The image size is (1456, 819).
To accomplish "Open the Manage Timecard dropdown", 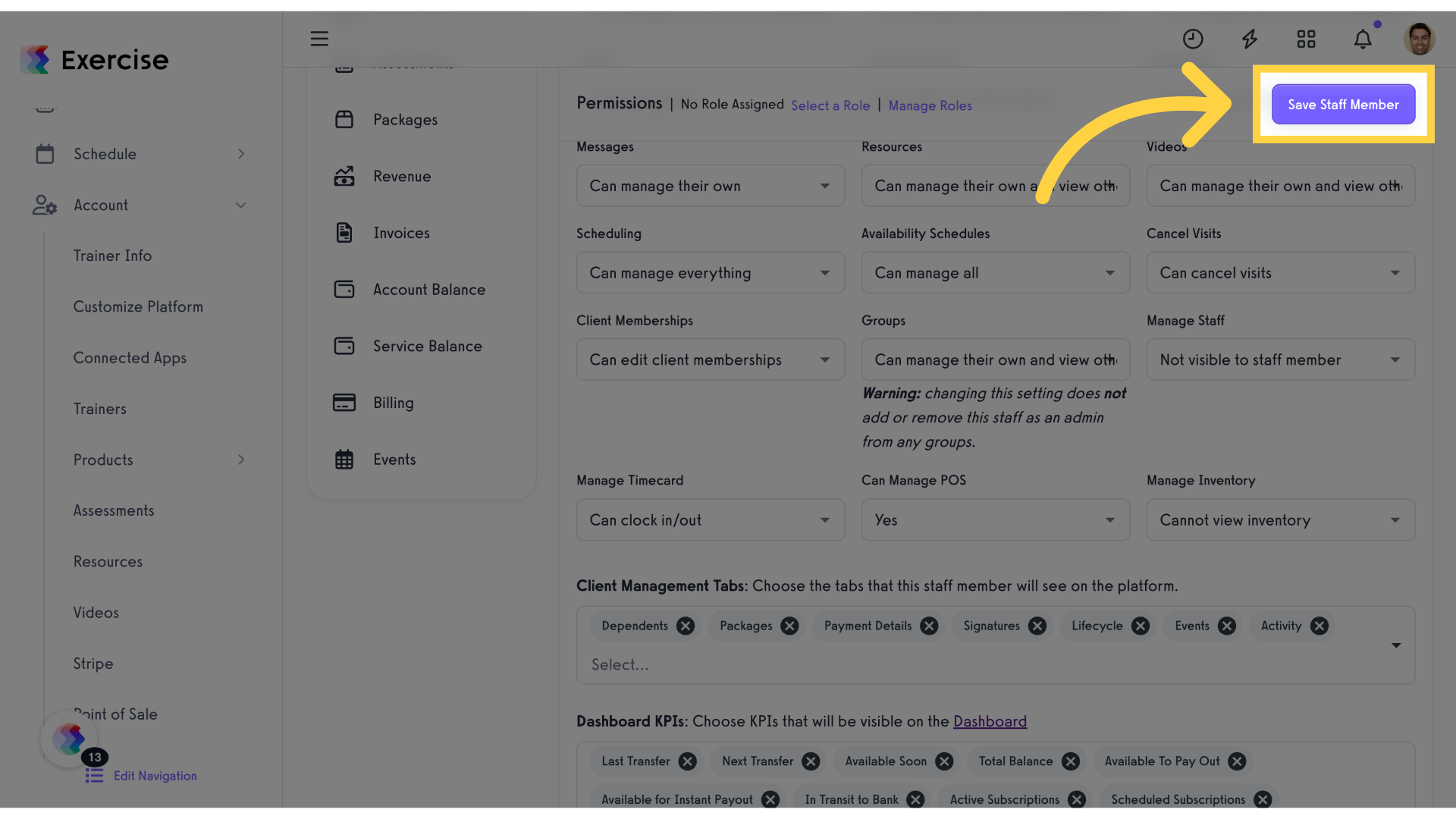I will tap(711, 519).
